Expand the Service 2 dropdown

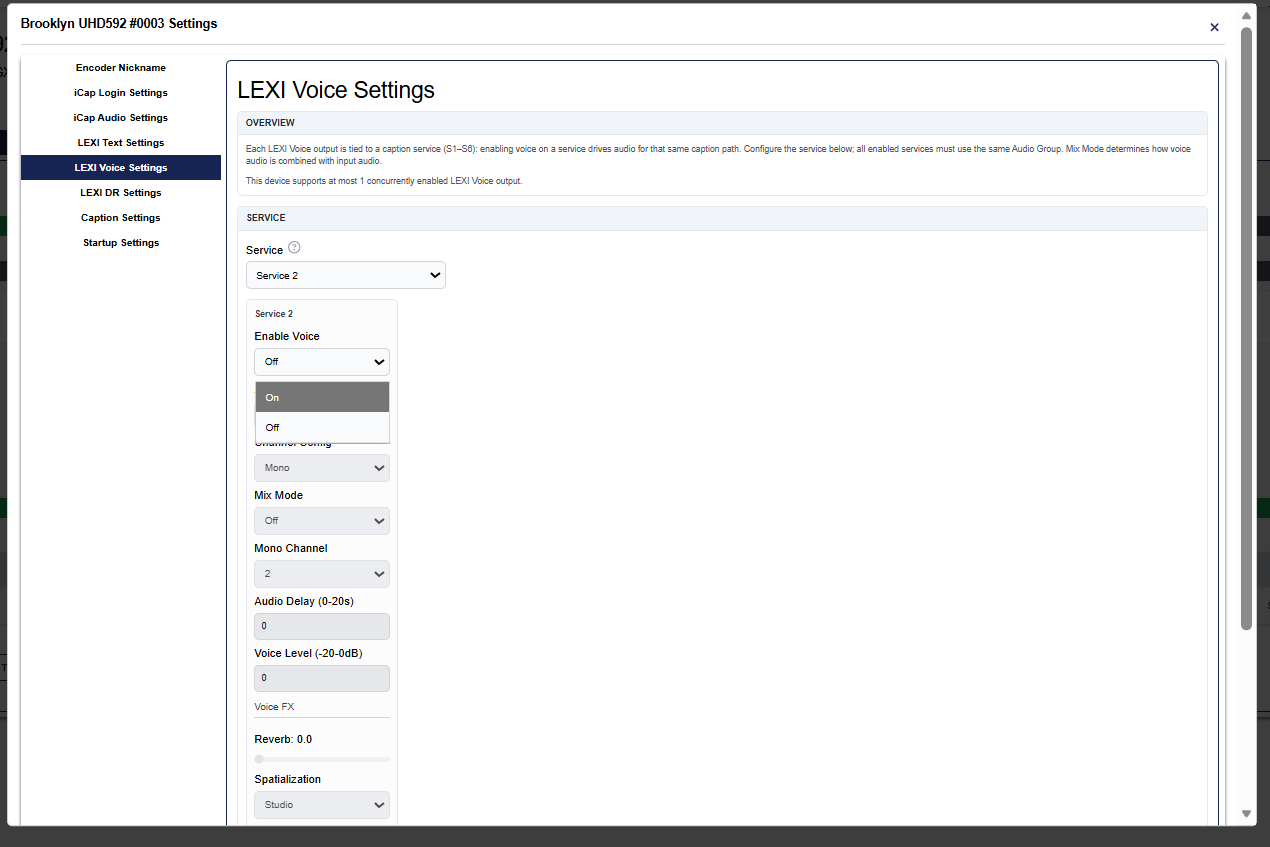[x=346, y=275]
